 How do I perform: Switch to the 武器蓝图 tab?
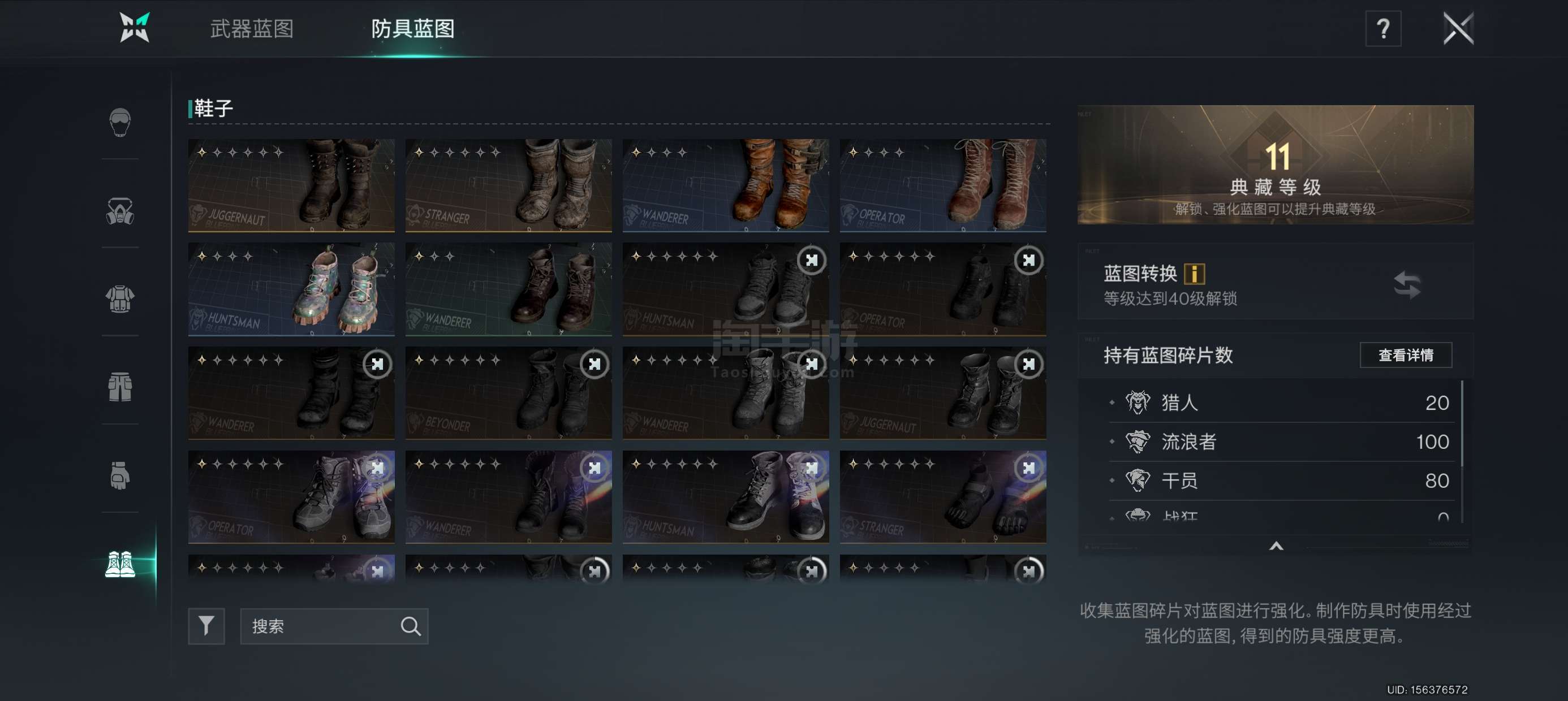click(251, 29)
